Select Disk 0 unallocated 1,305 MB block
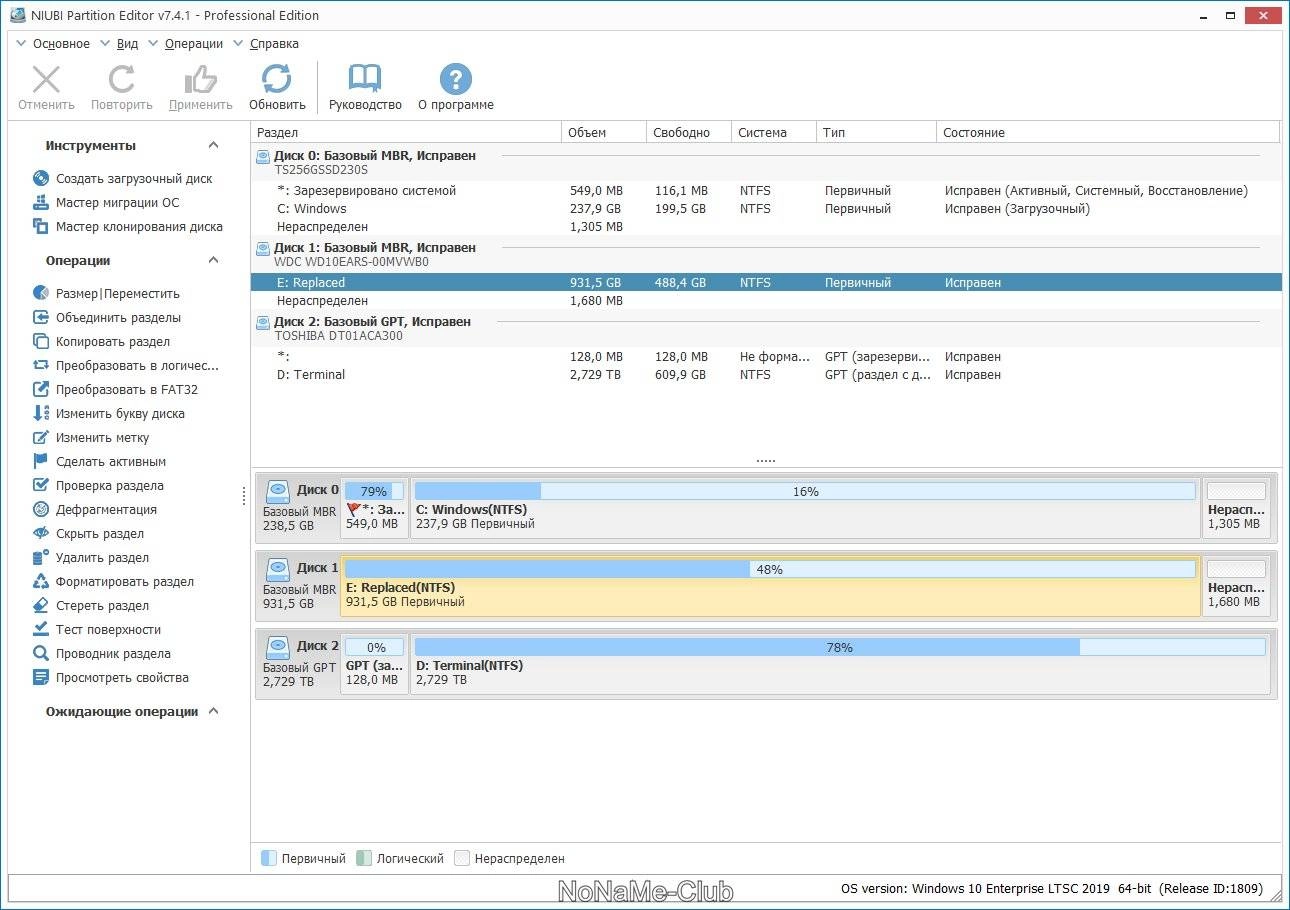 point(1236,508)
